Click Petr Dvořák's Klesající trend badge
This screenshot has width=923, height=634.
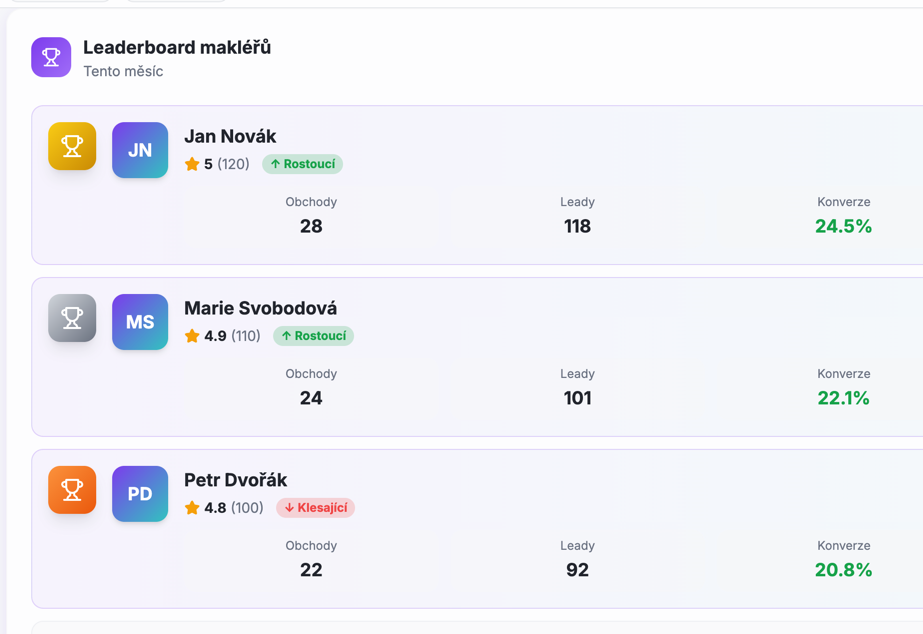(x=316, y=508)
